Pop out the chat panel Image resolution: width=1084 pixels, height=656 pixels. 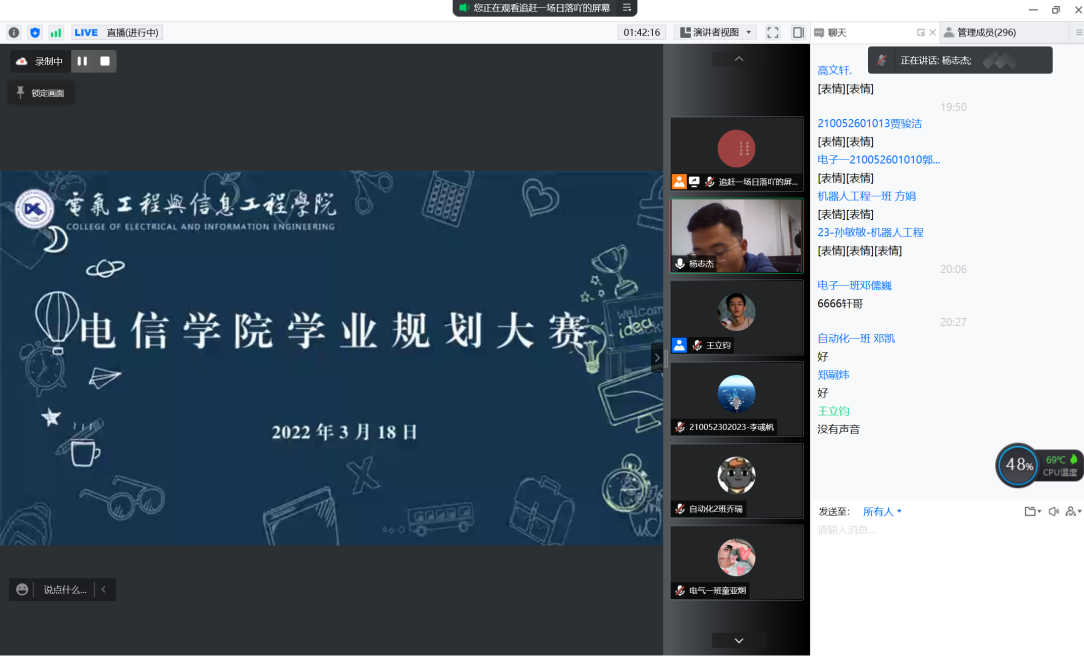click(x=921, y=33)
